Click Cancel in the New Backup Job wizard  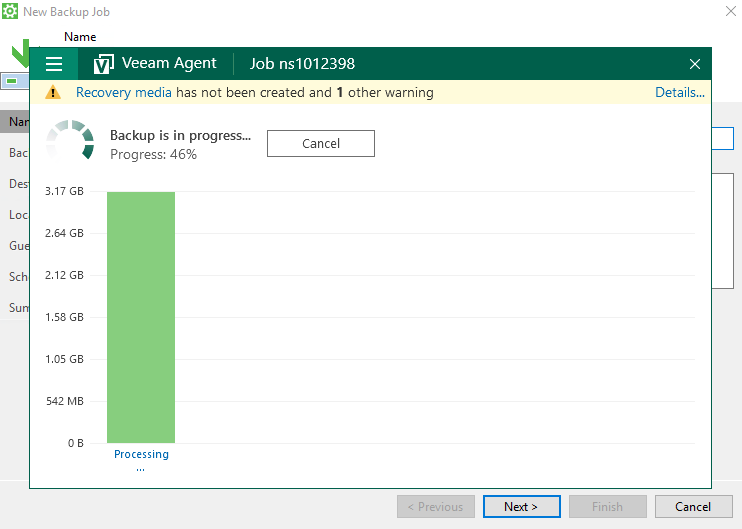tap(693, 507)
